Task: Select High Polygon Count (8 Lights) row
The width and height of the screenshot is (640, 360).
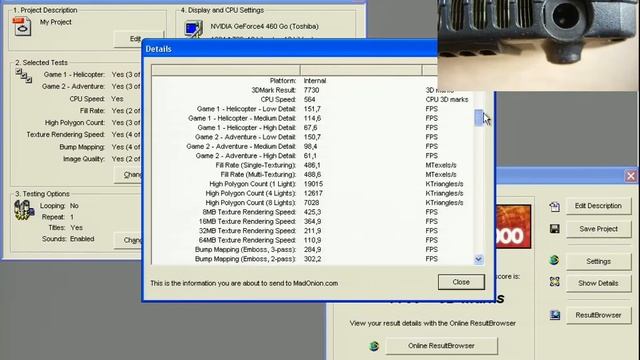Action: (x=312, y=203)
